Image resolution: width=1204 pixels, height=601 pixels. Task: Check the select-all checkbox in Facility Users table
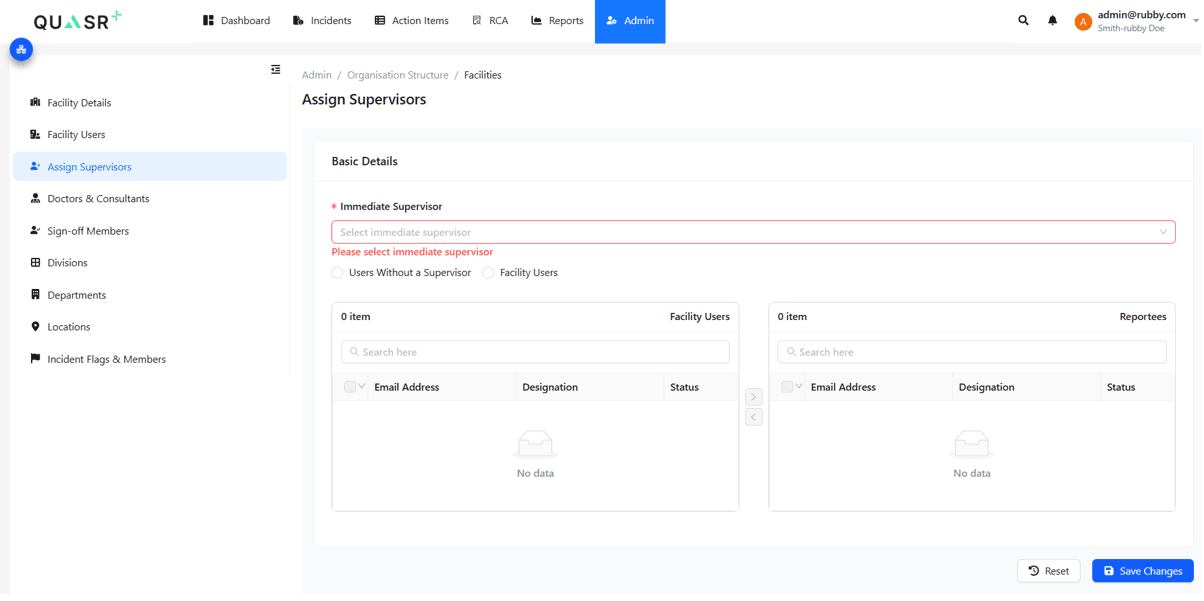(348, 387)
